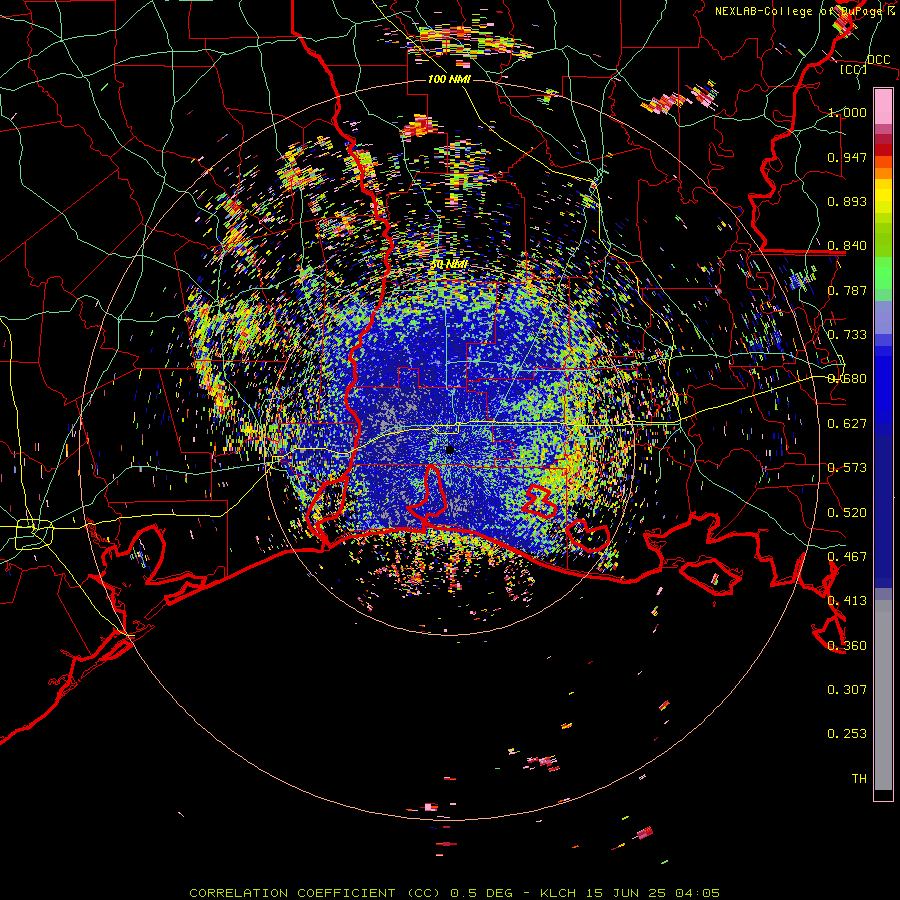
Task: Click the 0.467 legend value
Action: pos(847,557)
